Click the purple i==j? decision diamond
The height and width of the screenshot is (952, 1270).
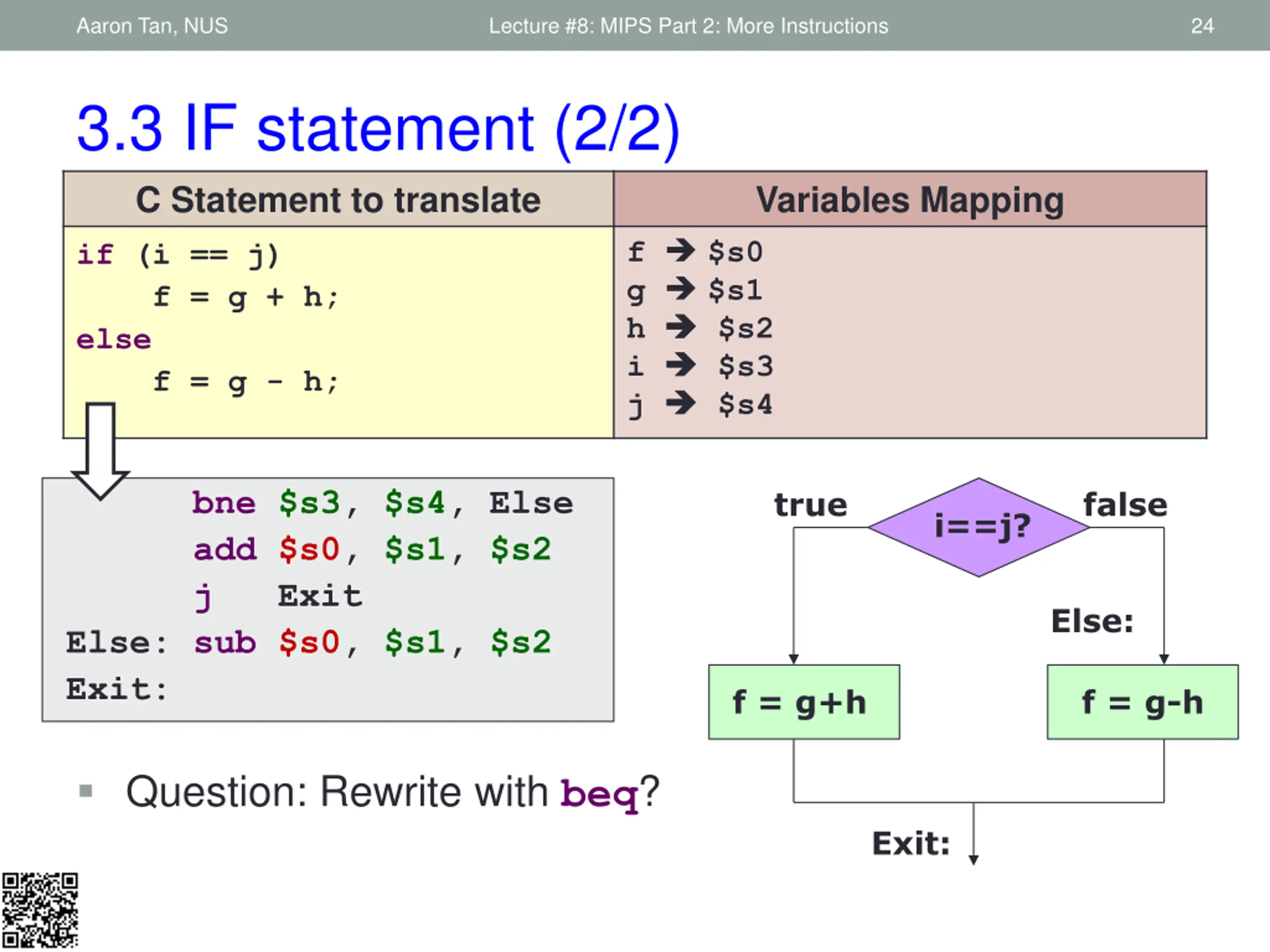pos(979,528)
